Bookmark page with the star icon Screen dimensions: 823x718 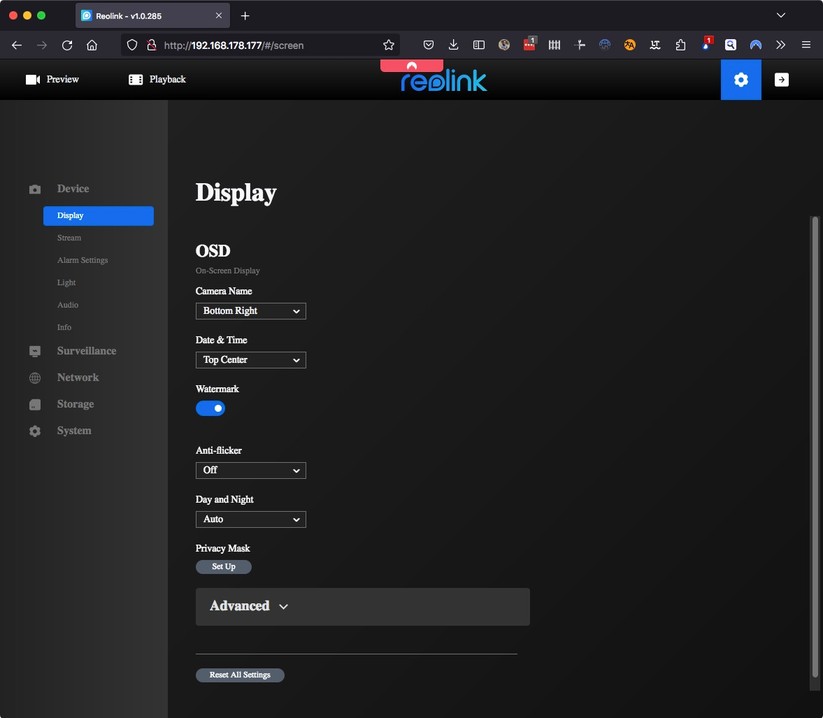click(389, 45)
